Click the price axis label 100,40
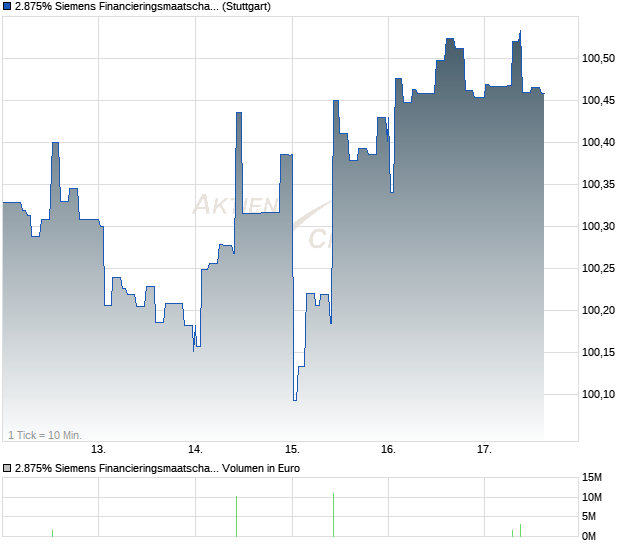The height and width of the screenshot is (546, 620). 598,142
